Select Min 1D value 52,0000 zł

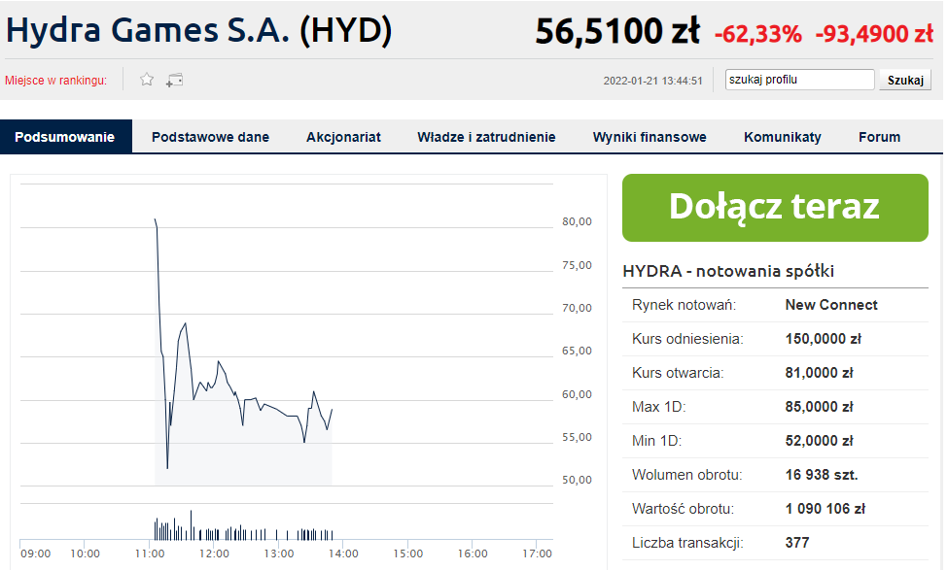tap(819, 441)
